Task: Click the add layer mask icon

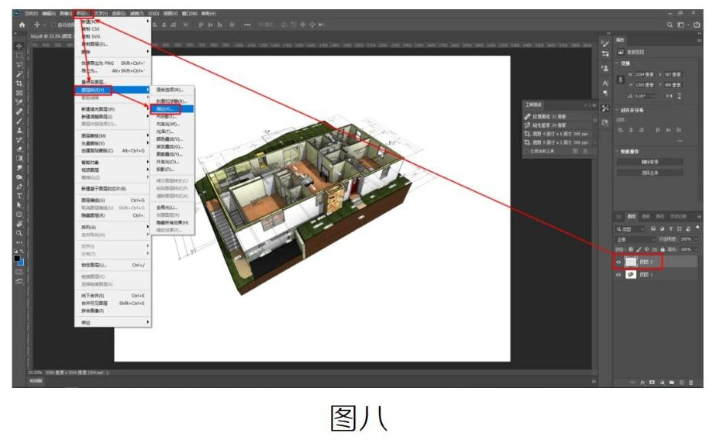Action: [x=652, y=383]
